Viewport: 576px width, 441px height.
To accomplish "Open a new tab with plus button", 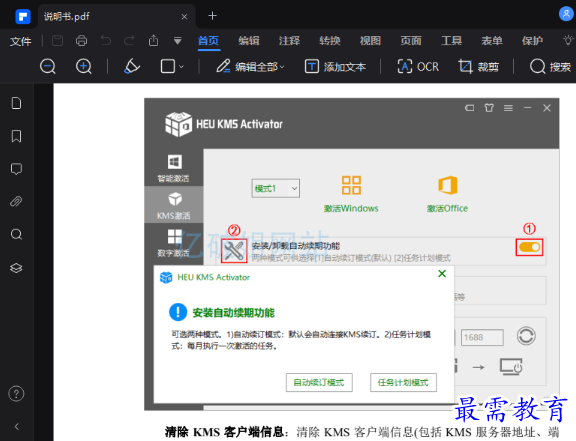I will coord(212,16).
